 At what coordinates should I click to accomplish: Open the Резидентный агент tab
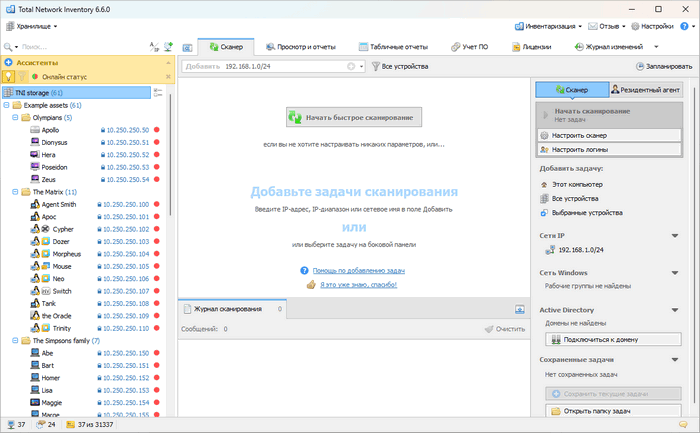point(645,90)
